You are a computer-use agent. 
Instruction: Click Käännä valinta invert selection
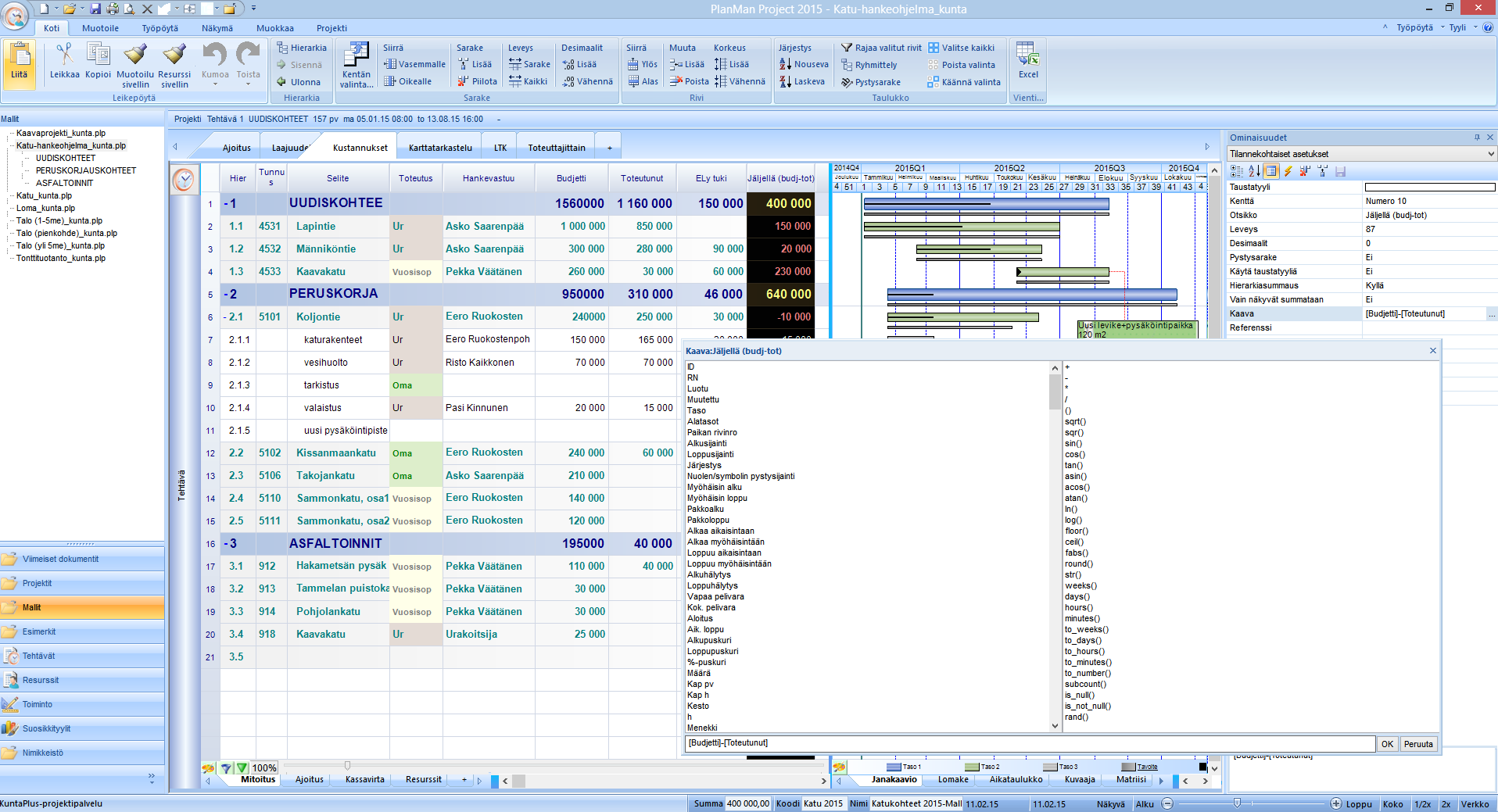(x=964, y=82)
